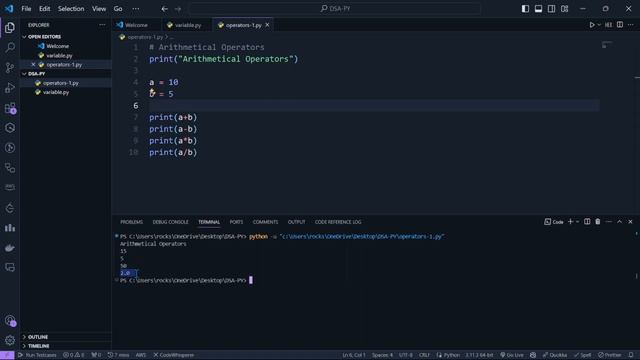Switch to the Output panel tab
The height and width of the screenshot is (360, 640).
coord(296,222)
